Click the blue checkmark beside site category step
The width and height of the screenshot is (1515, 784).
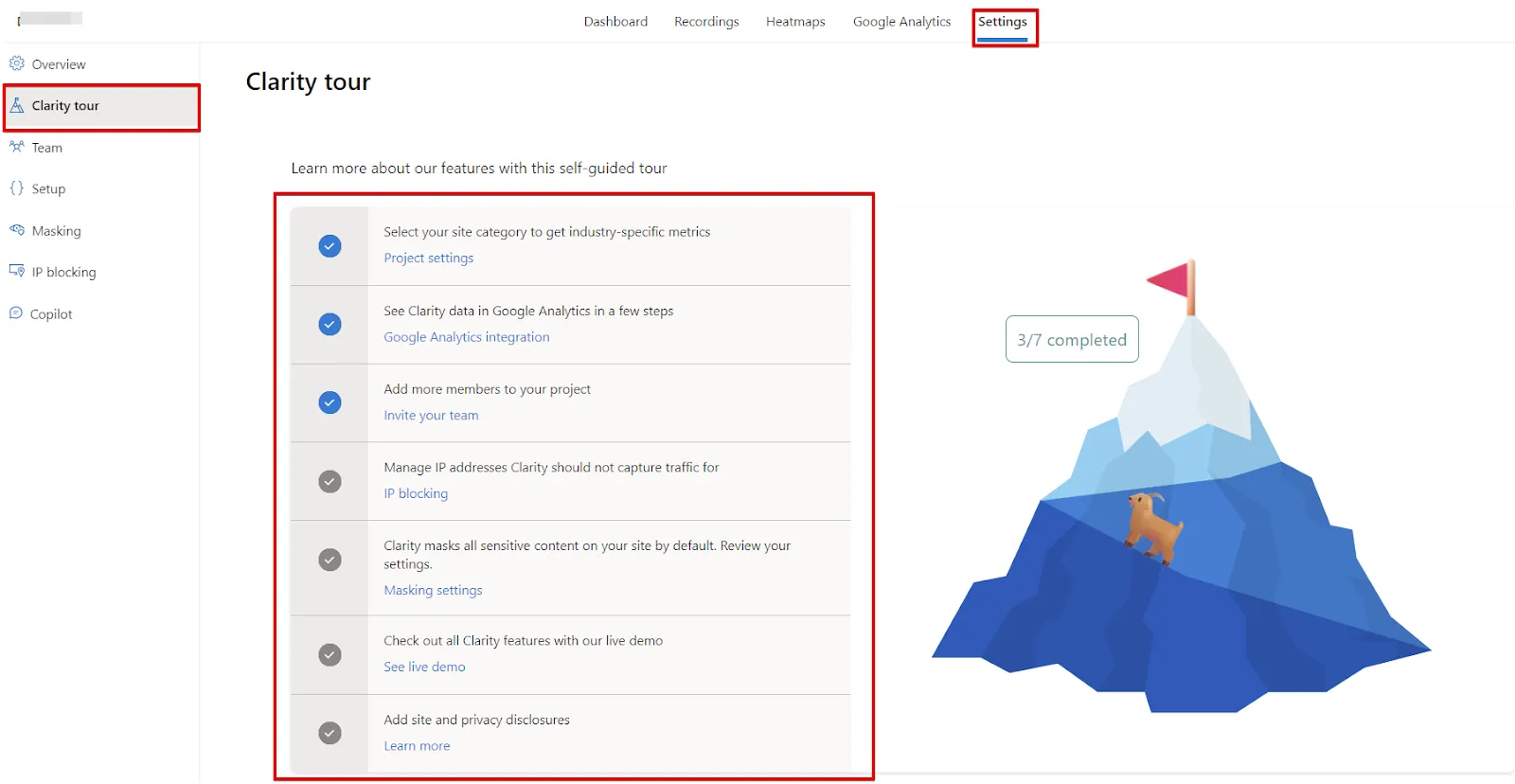point(330,246)
